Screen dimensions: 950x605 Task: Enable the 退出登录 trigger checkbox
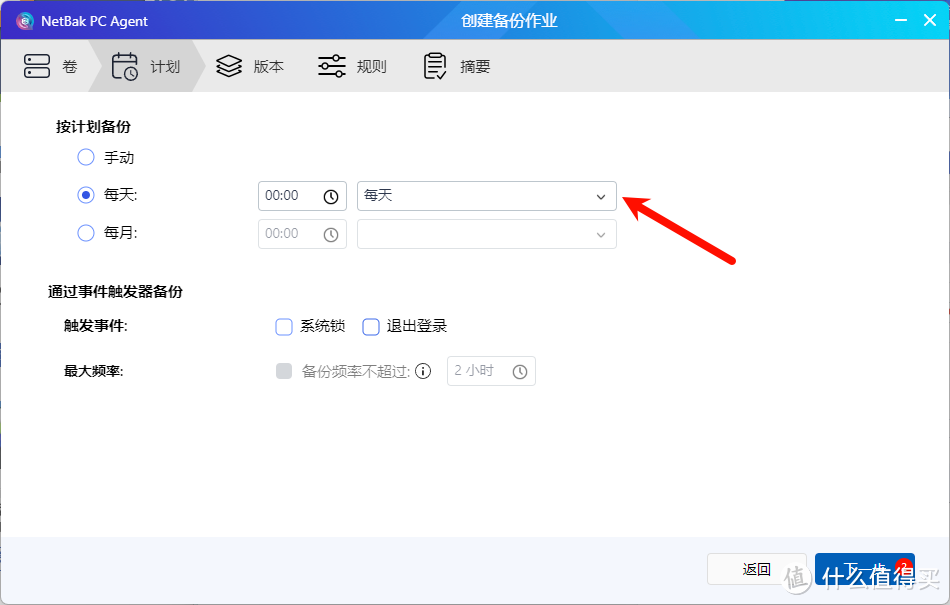pos(371,326)
